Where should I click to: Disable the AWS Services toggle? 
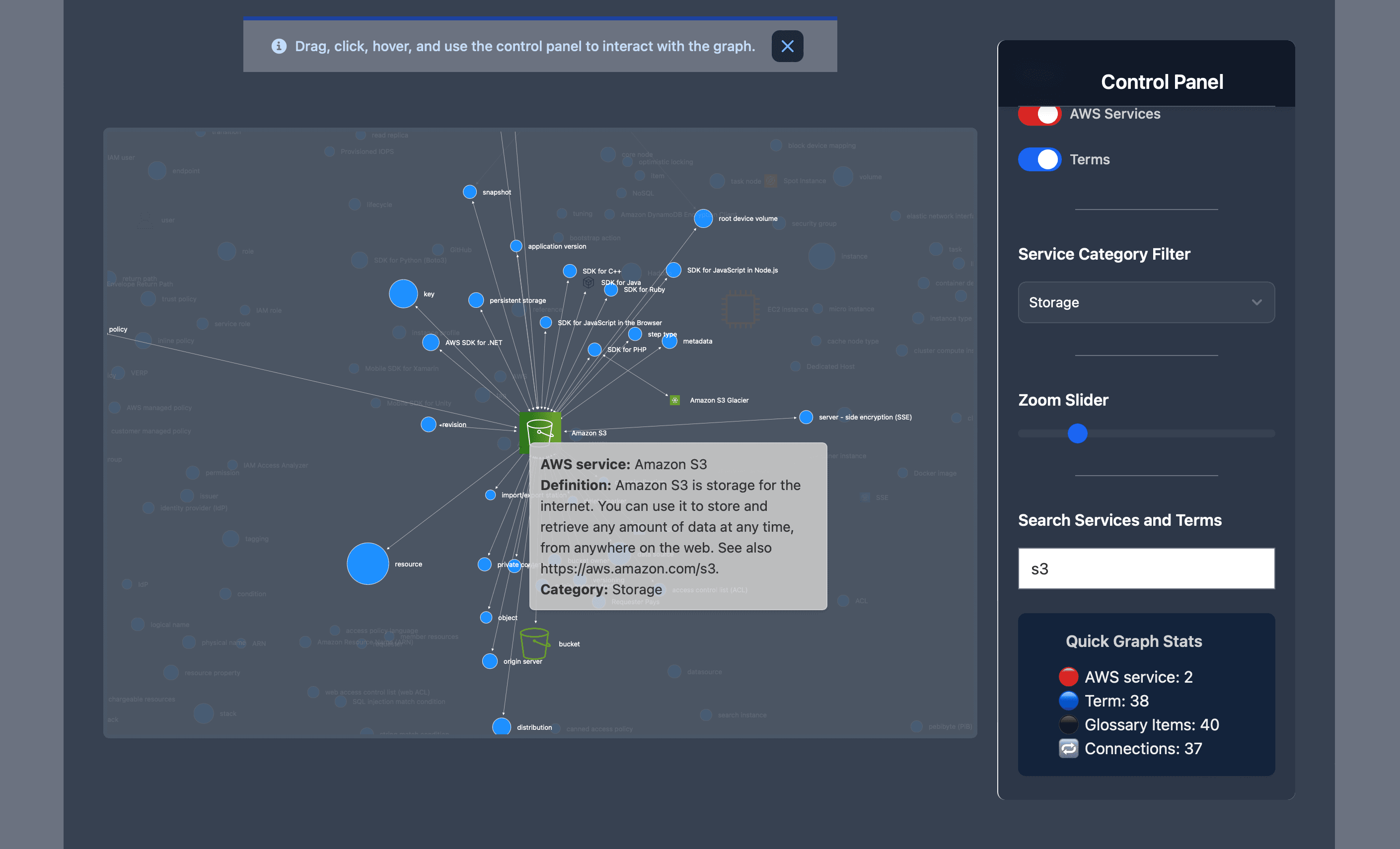coord(1039,114)
